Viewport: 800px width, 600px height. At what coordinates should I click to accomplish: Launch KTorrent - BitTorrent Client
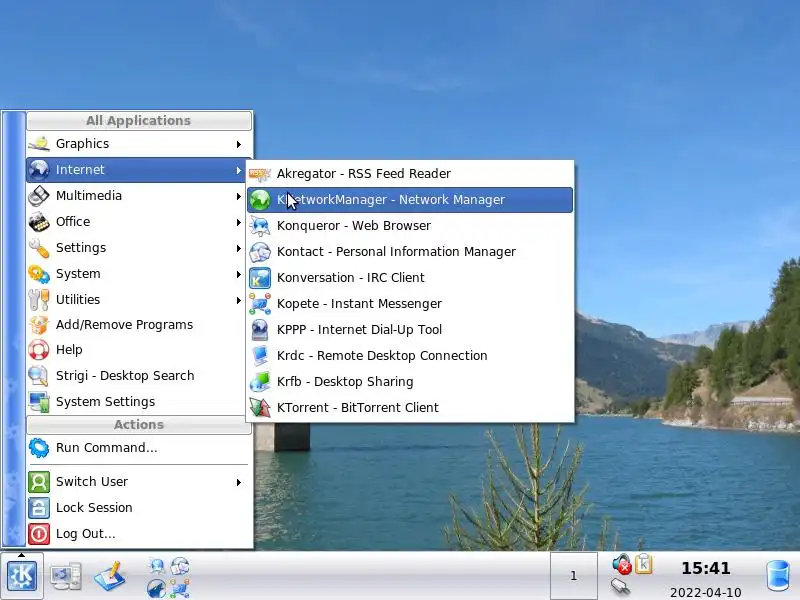pos(410,408)
